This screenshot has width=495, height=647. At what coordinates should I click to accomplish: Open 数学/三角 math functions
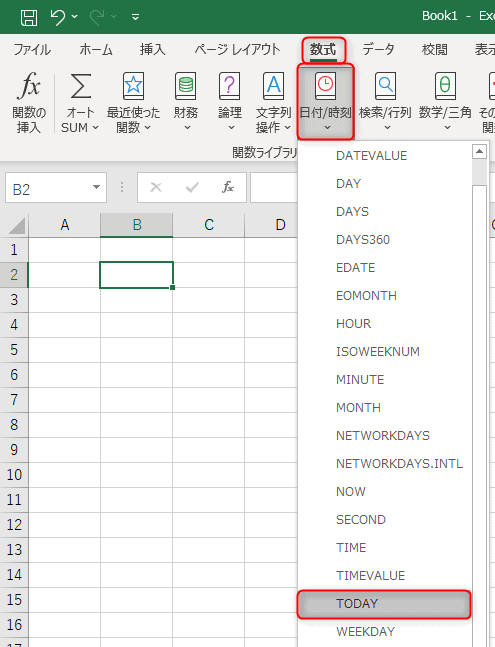click(x=445, y=102)
